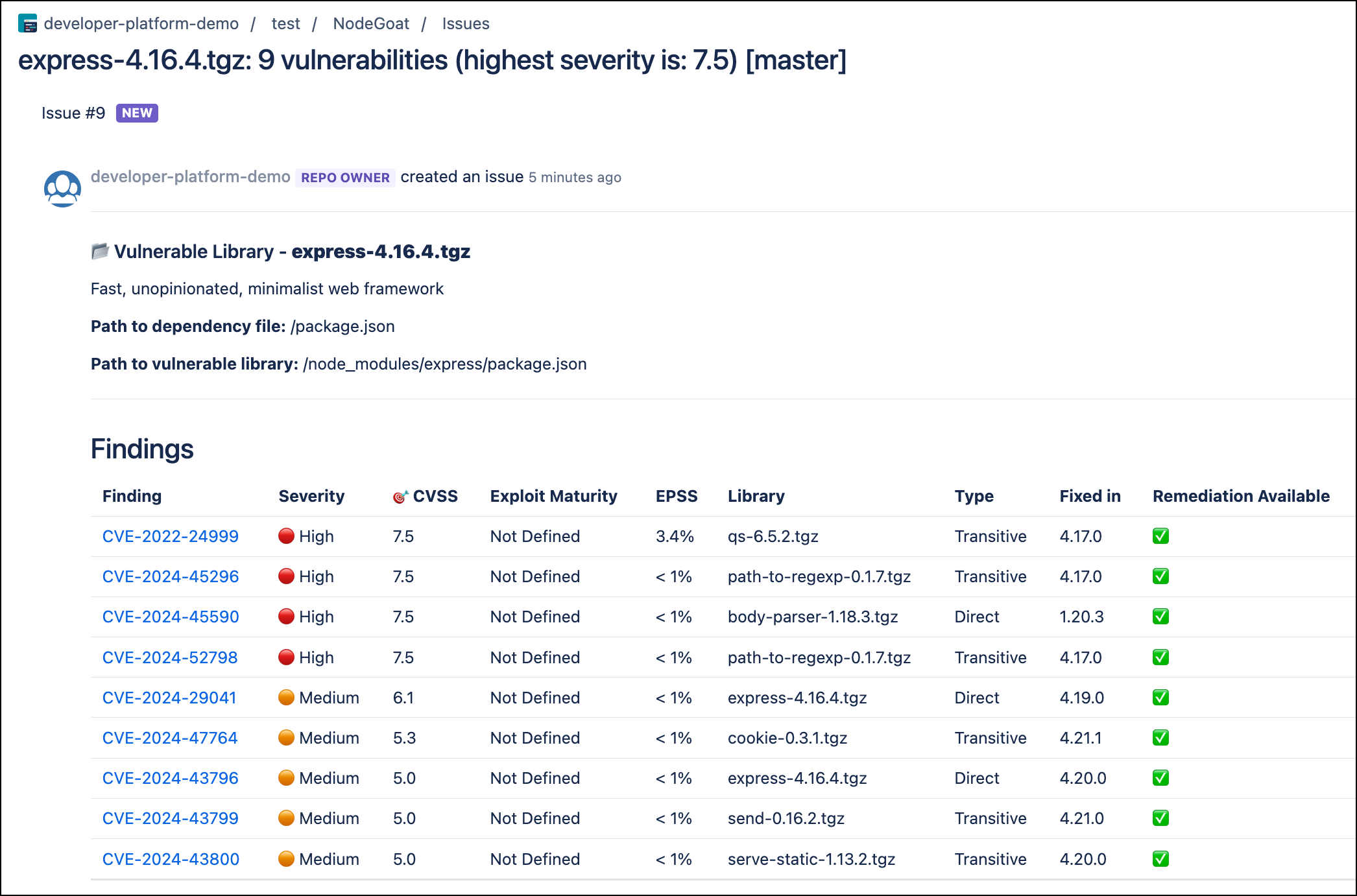
Task: Open the test project breadcrumb
Action: point(285,24)
